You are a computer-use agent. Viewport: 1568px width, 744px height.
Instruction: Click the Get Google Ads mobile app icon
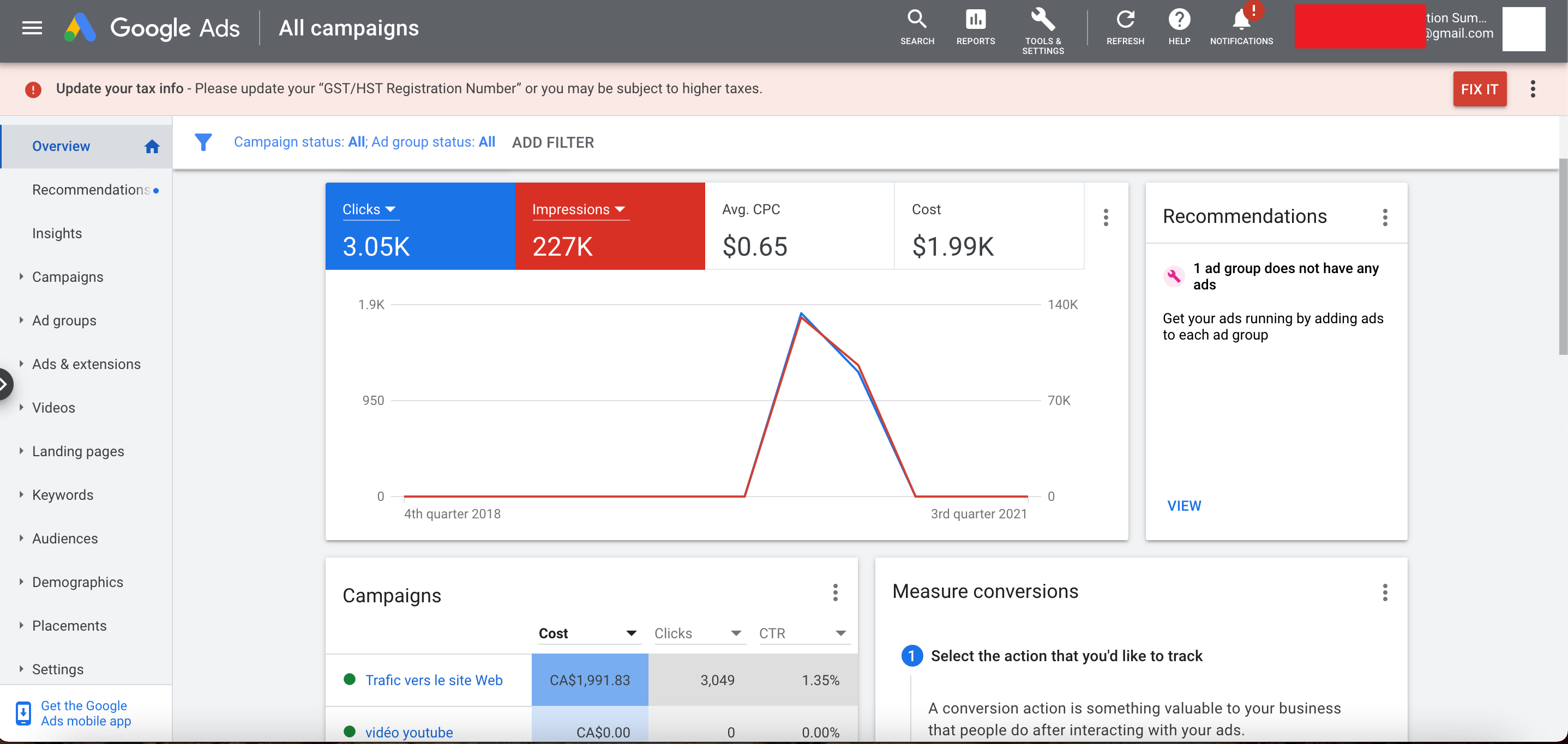click(23, 713)
